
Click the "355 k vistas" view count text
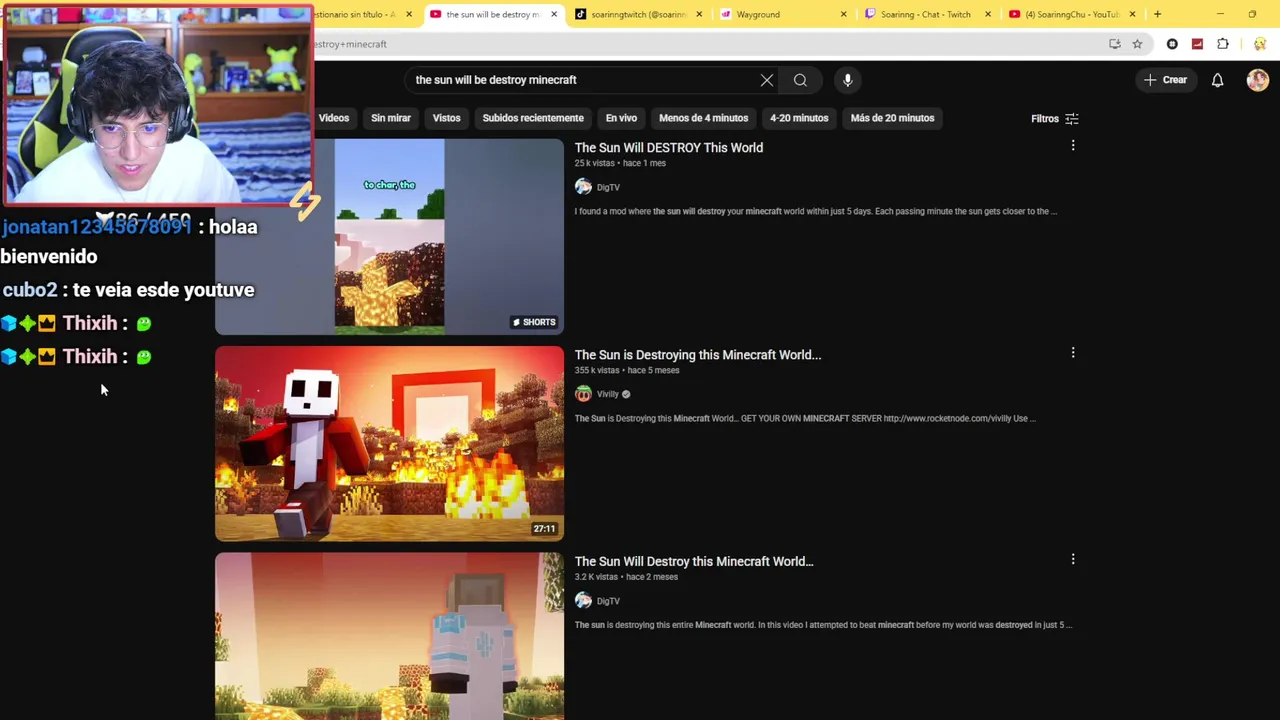tap(597, 370)
